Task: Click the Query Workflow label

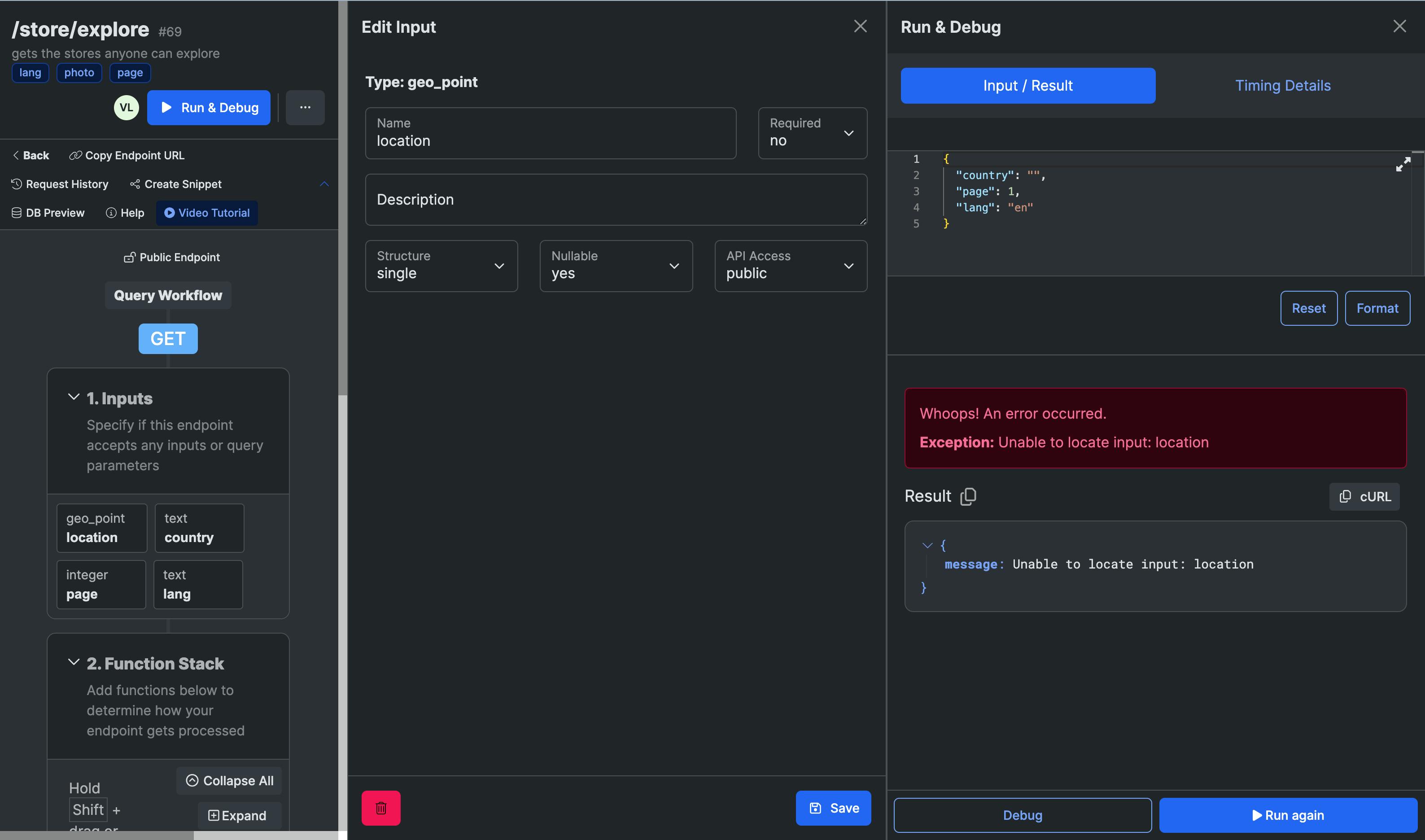Action: (168, 295)
